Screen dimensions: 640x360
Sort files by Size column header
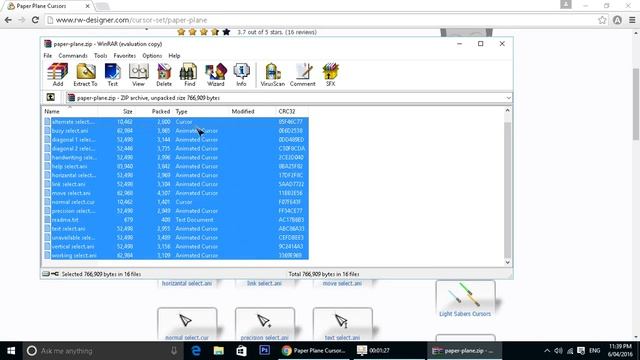(x=116, y=111)
